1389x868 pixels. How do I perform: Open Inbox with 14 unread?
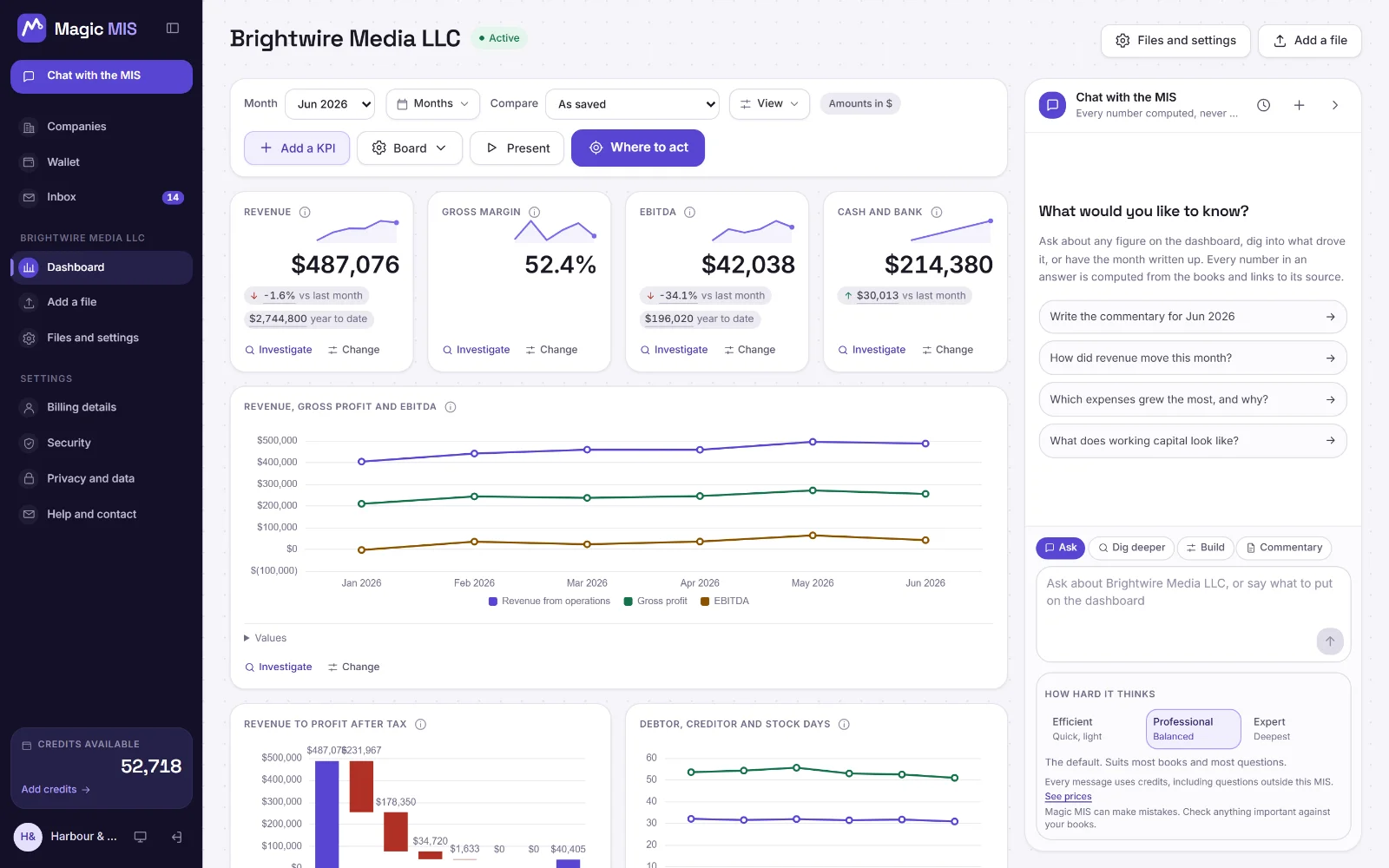[102, 197]
